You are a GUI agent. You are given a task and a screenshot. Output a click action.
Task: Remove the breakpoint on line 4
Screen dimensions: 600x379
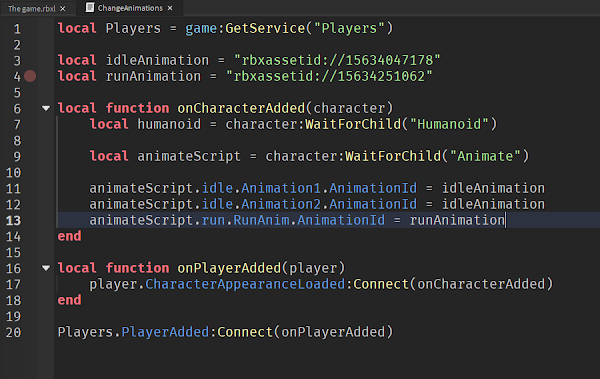pos(30,76)
